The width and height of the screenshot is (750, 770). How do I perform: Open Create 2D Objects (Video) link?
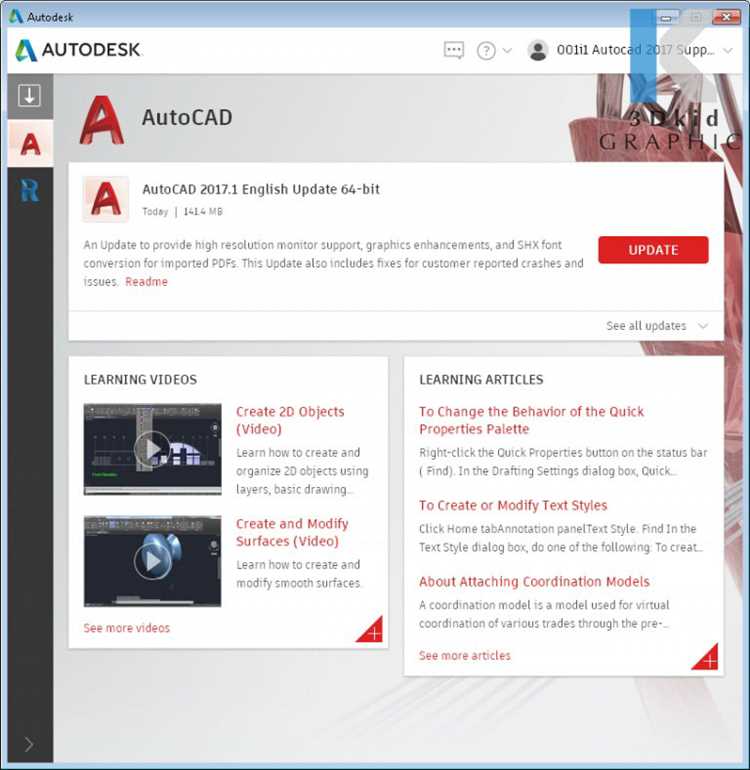[290, 420]
